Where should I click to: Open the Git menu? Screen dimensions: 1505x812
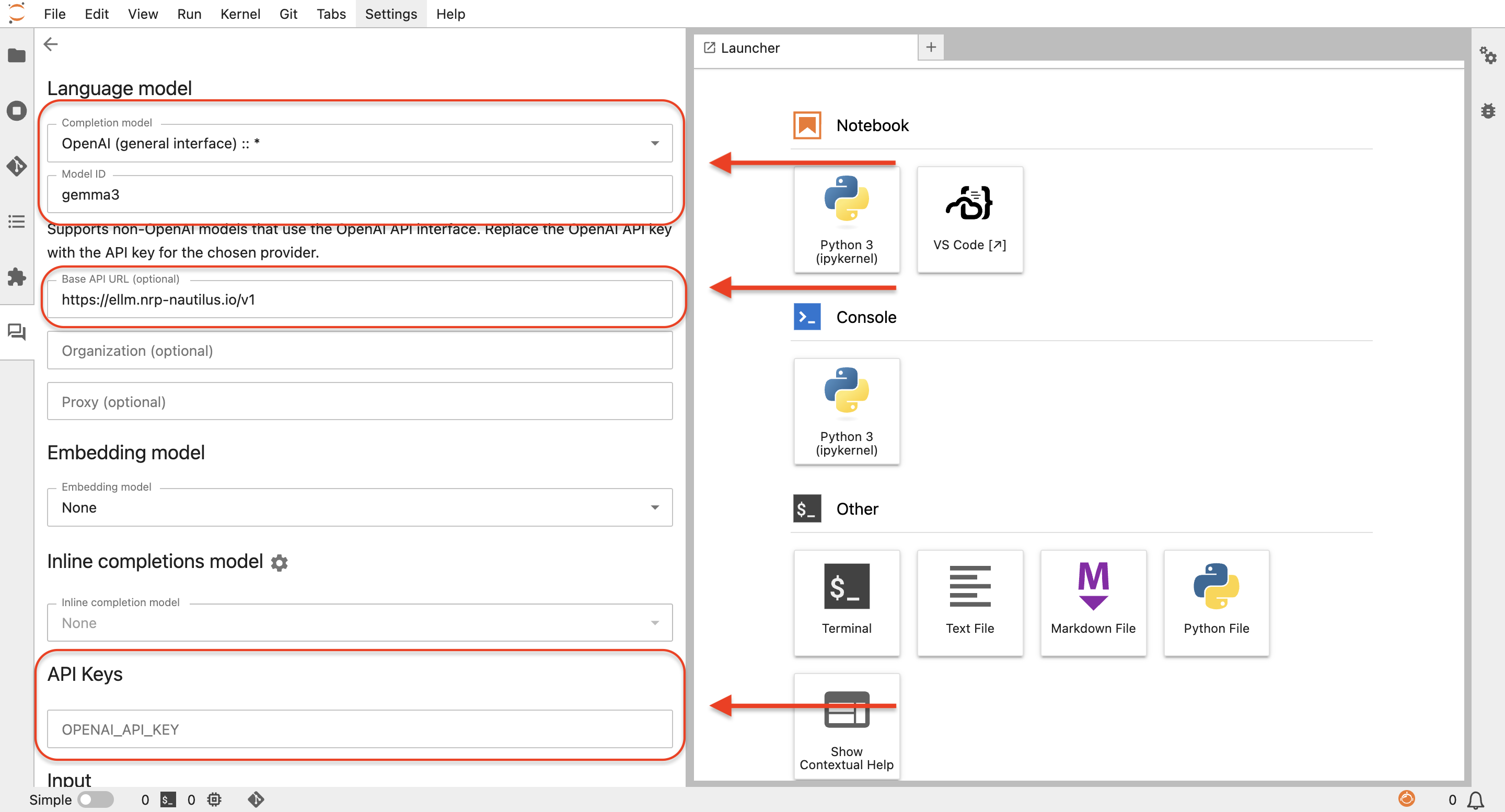pos(288,14)
